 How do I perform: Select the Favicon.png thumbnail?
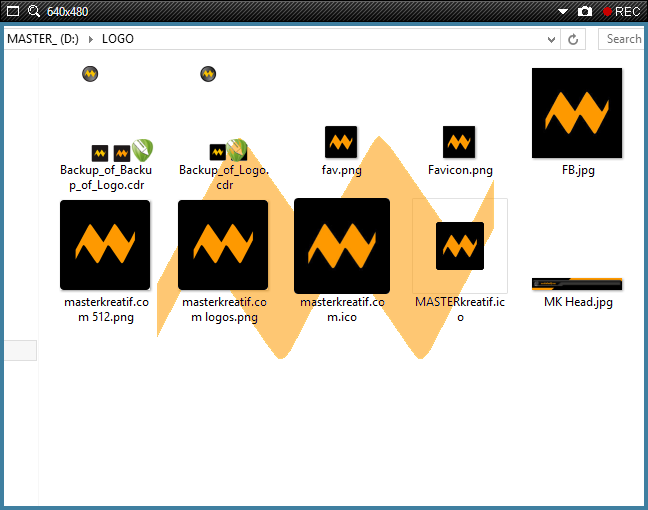click(x=459, y=142)
